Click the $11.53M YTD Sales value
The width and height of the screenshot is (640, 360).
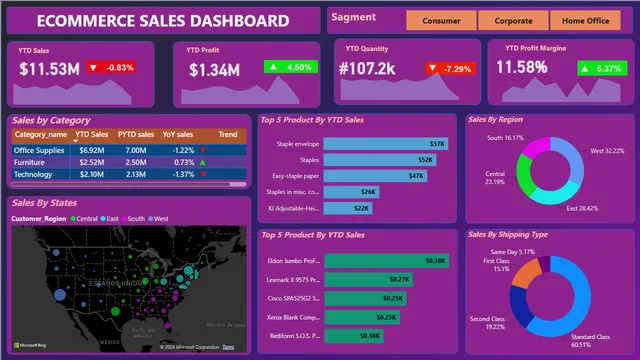point(49,69)
